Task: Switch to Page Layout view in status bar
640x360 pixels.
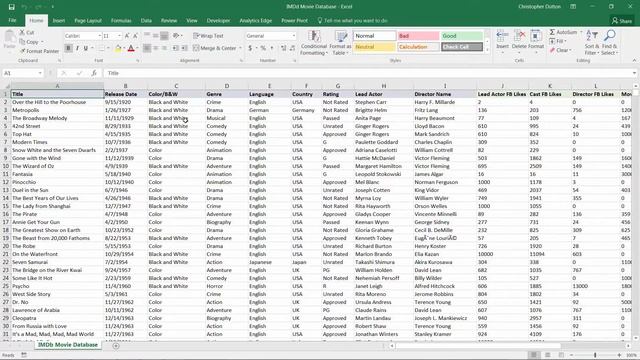Action: (547, 355)
